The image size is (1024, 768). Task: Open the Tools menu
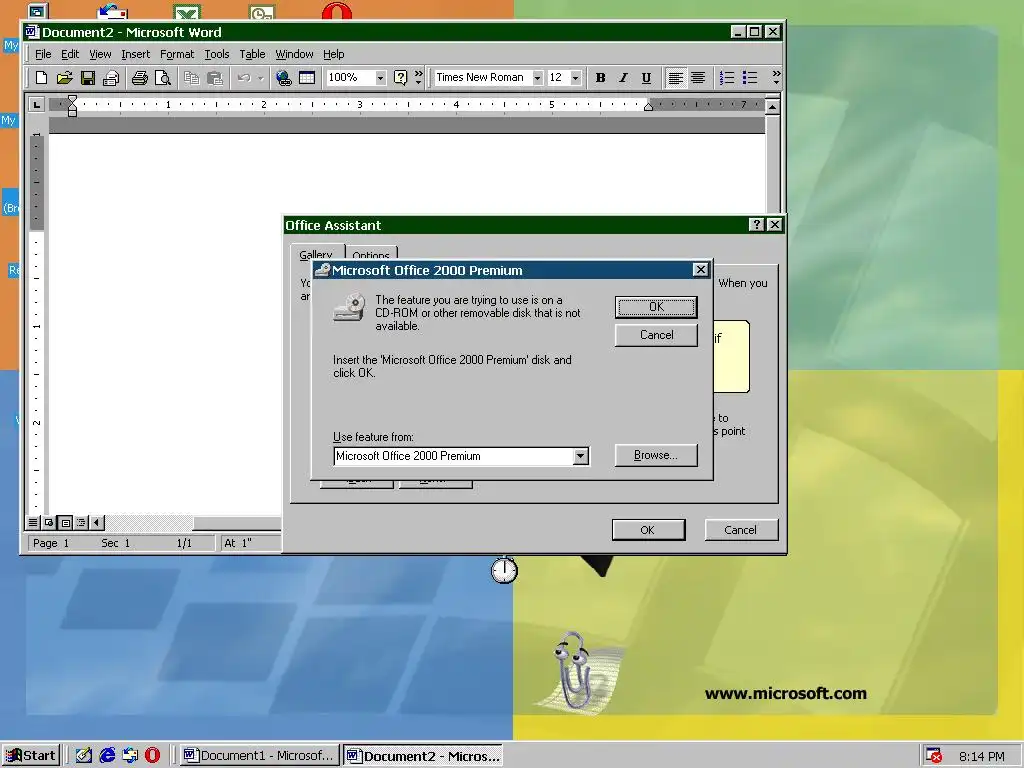(217, 54)
